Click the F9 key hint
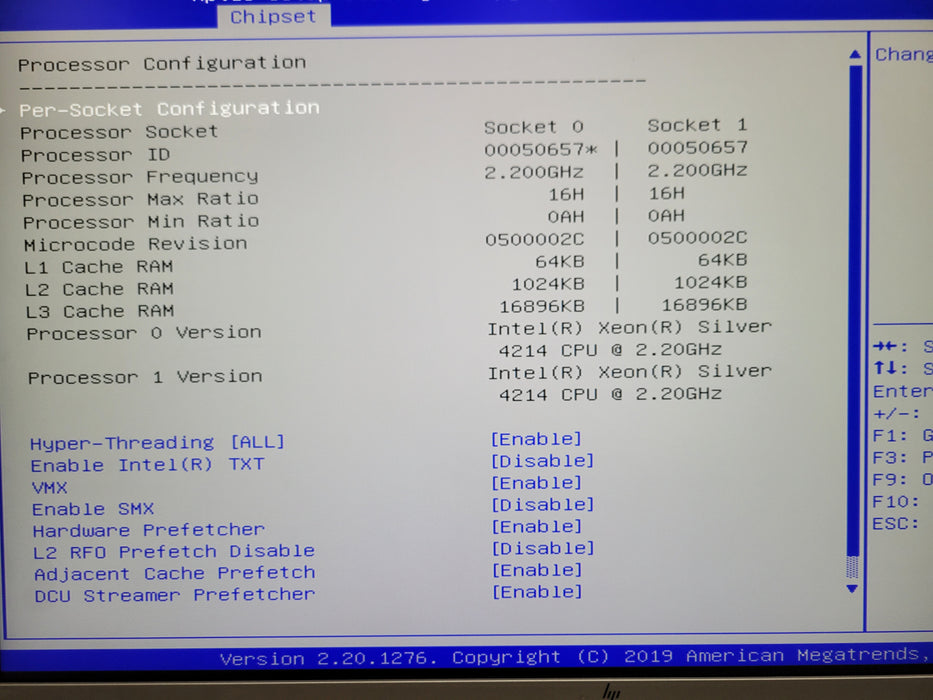Viewport: 933px width, 700px height. (902, 480)
